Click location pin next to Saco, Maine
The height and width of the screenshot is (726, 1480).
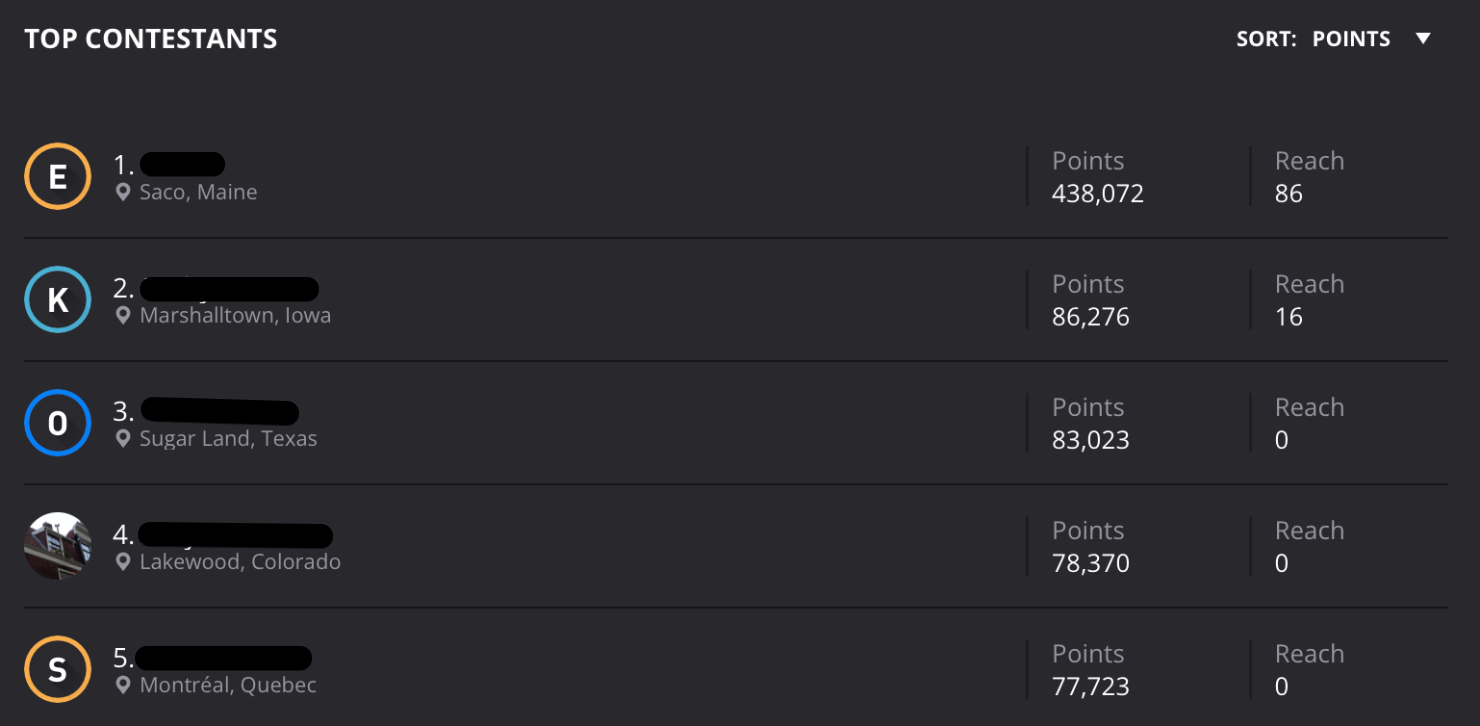tap(123, 192)
